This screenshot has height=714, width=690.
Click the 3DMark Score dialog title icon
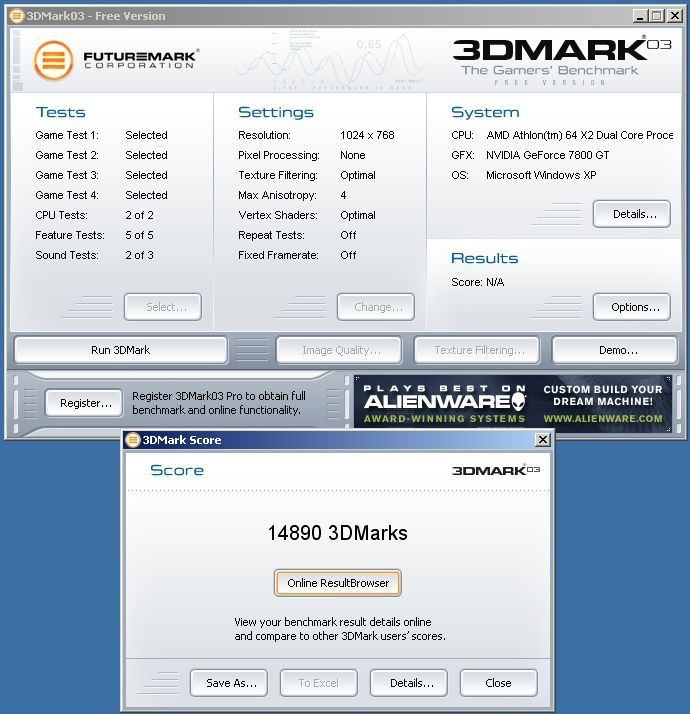pyautogui.click(x=133, y=440)
